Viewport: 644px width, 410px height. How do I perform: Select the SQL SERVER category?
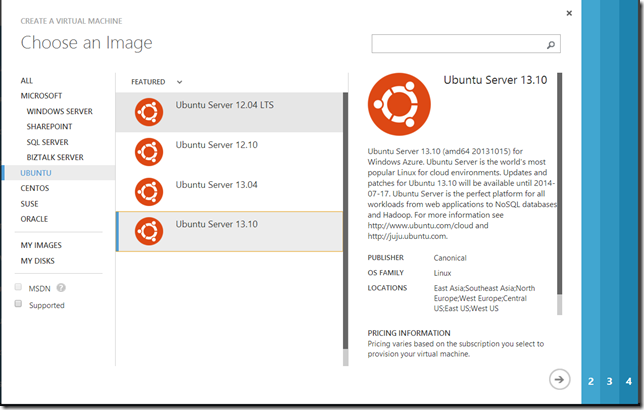(48, 142)
